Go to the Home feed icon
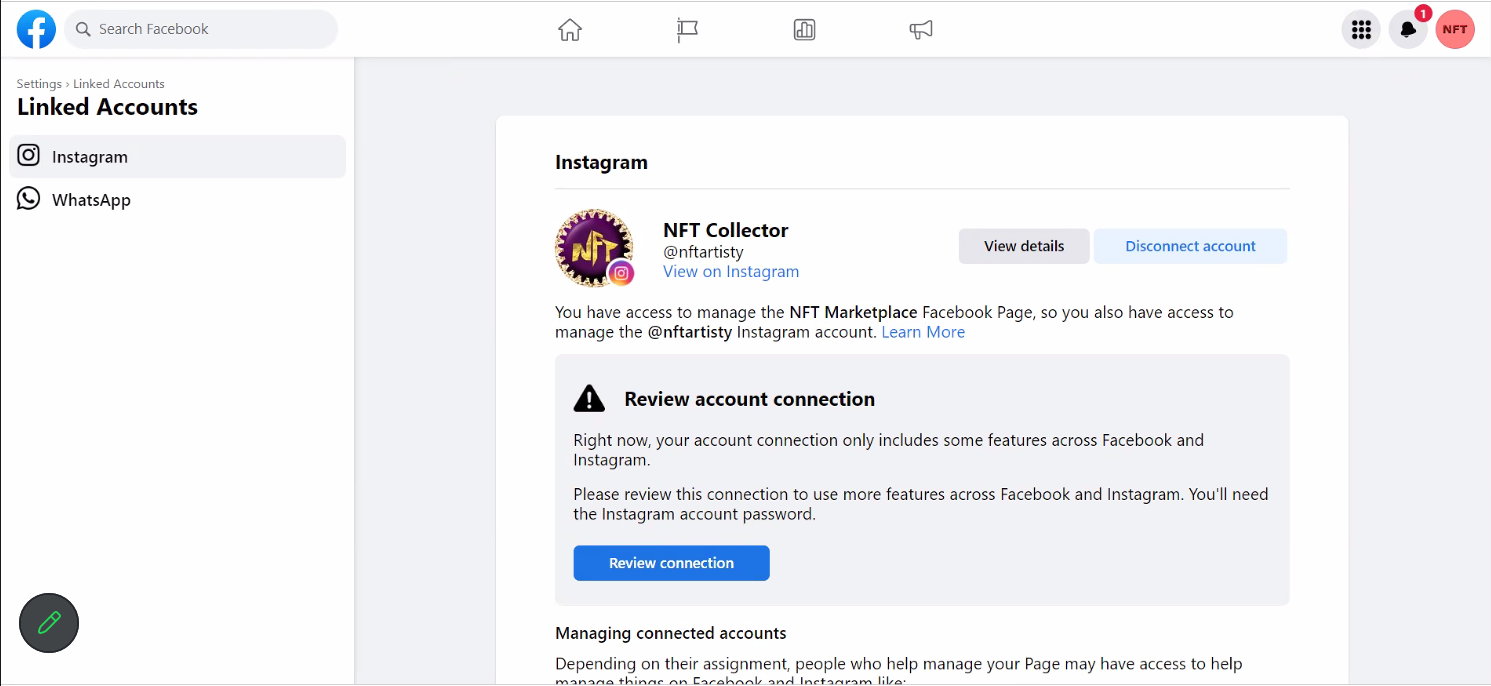The image size is (1491, 686). [x=570, y=30]
